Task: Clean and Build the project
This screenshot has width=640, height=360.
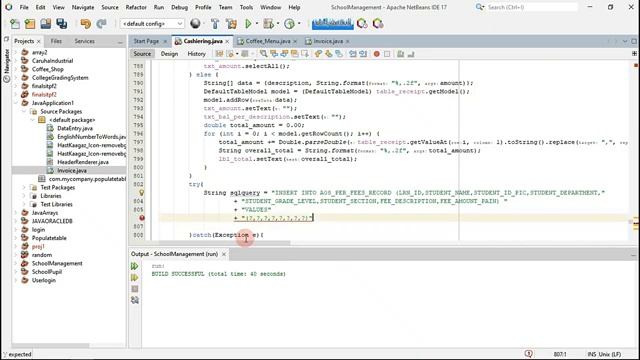Action: coord(231,24)
